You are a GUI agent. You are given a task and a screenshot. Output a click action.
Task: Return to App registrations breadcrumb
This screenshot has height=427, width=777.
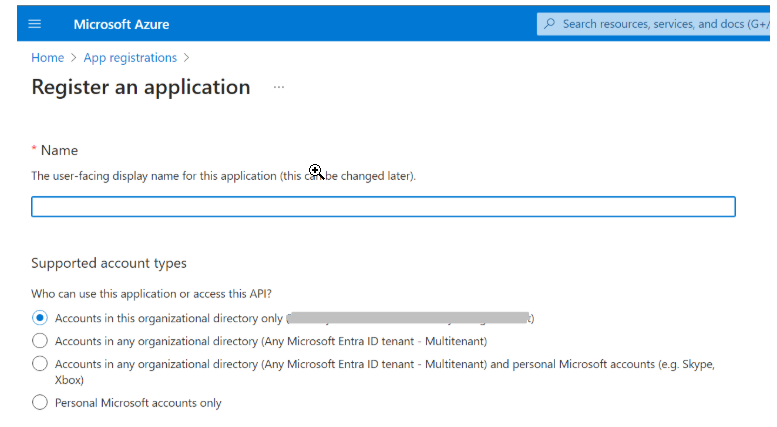pos(130,58)
